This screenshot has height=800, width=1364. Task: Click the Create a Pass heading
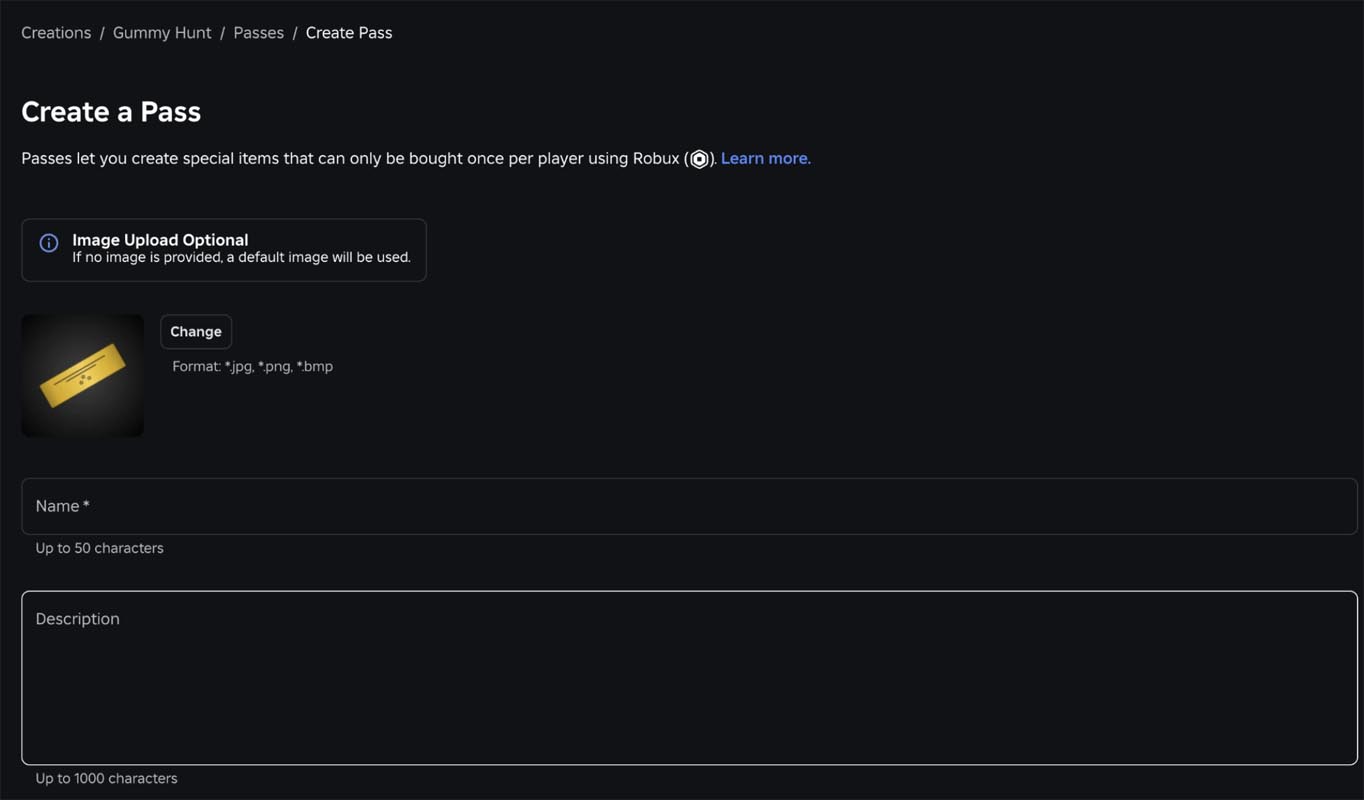[x=111, y=112]
